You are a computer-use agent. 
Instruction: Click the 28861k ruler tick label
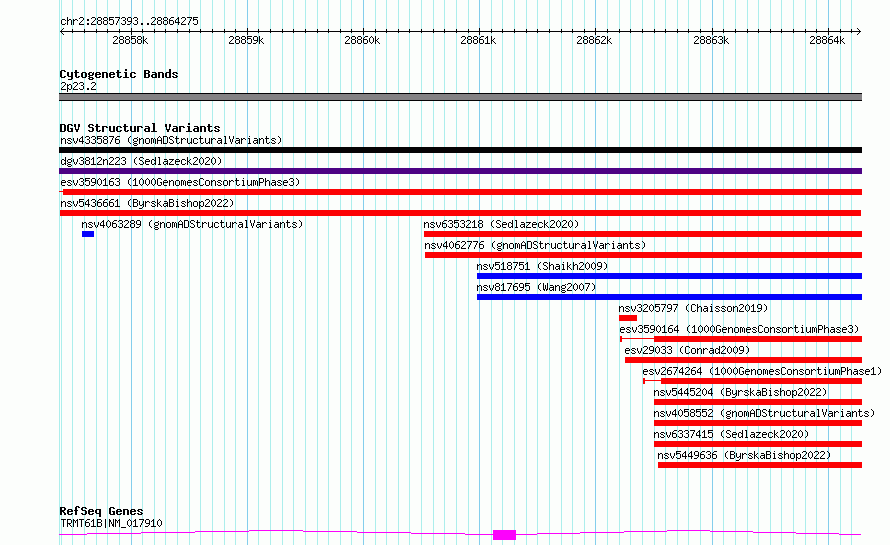pos(478,40)
